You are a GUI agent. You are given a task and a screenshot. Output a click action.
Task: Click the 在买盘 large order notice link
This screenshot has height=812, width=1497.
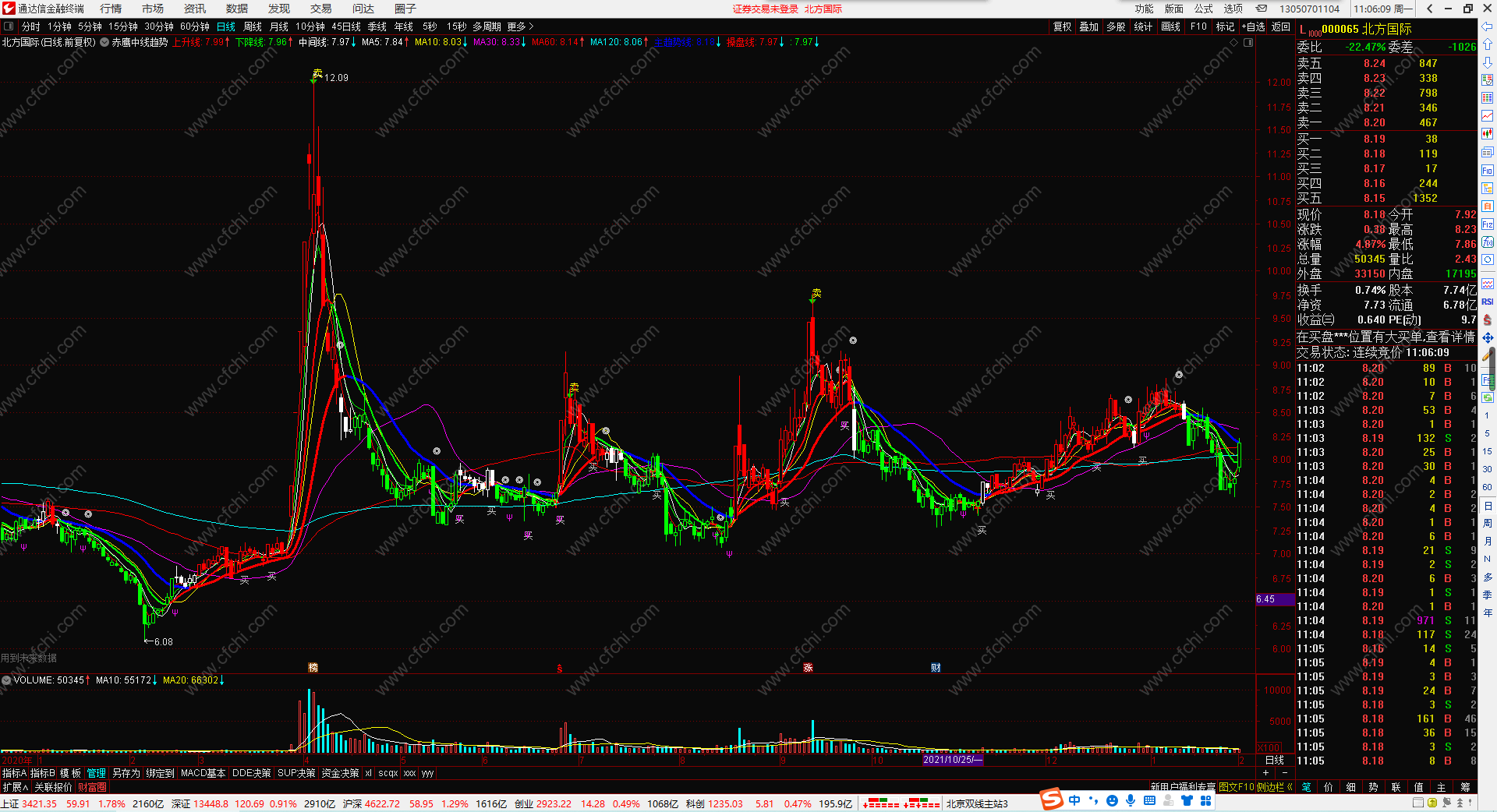coord(1386,337)
